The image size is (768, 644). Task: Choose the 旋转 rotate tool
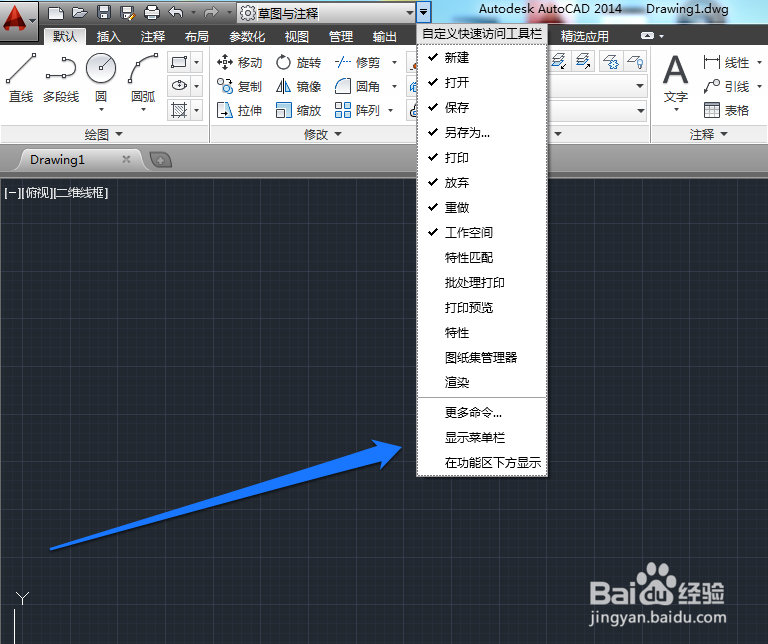click(298, 63)
